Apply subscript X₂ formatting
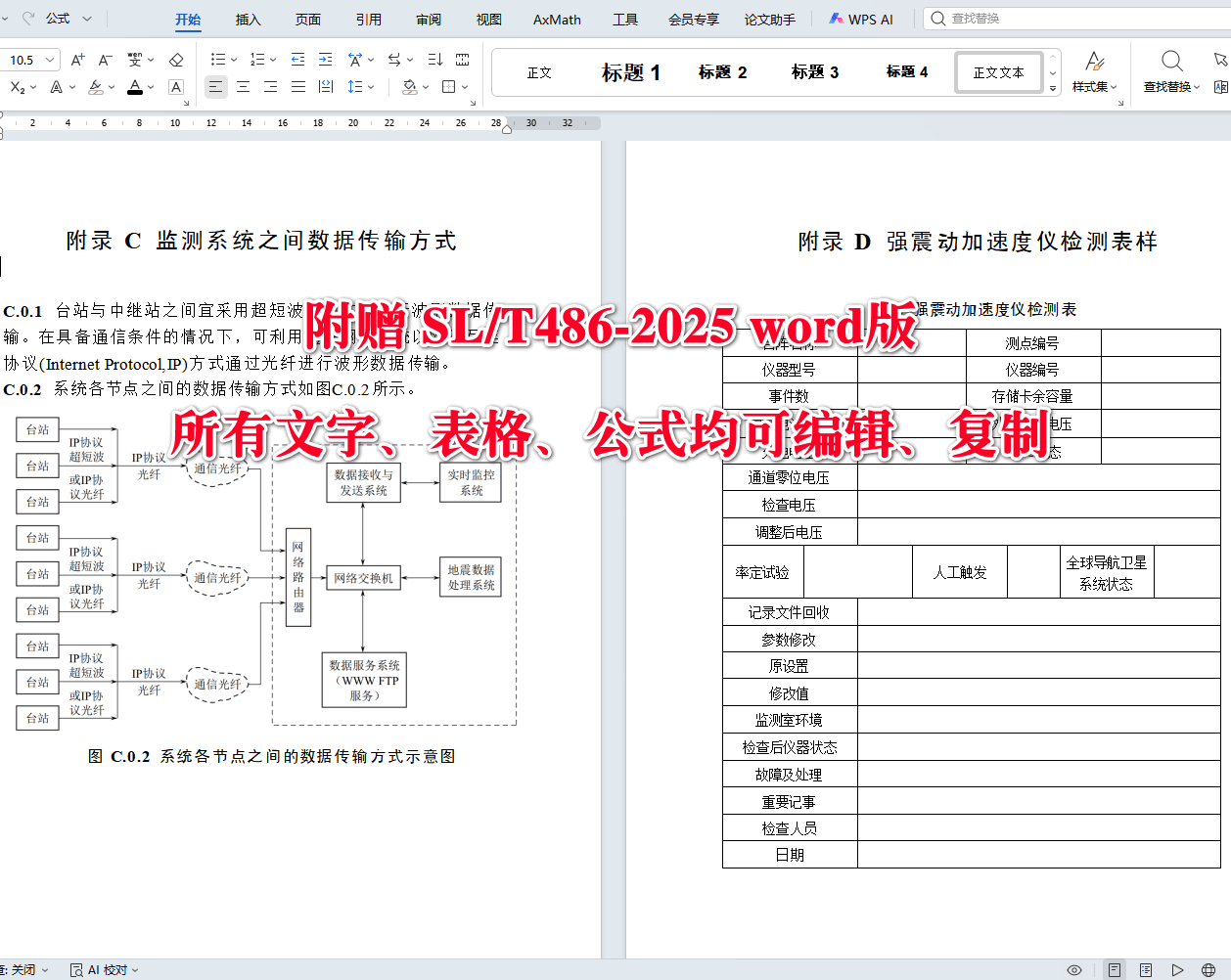 point(18,87)
